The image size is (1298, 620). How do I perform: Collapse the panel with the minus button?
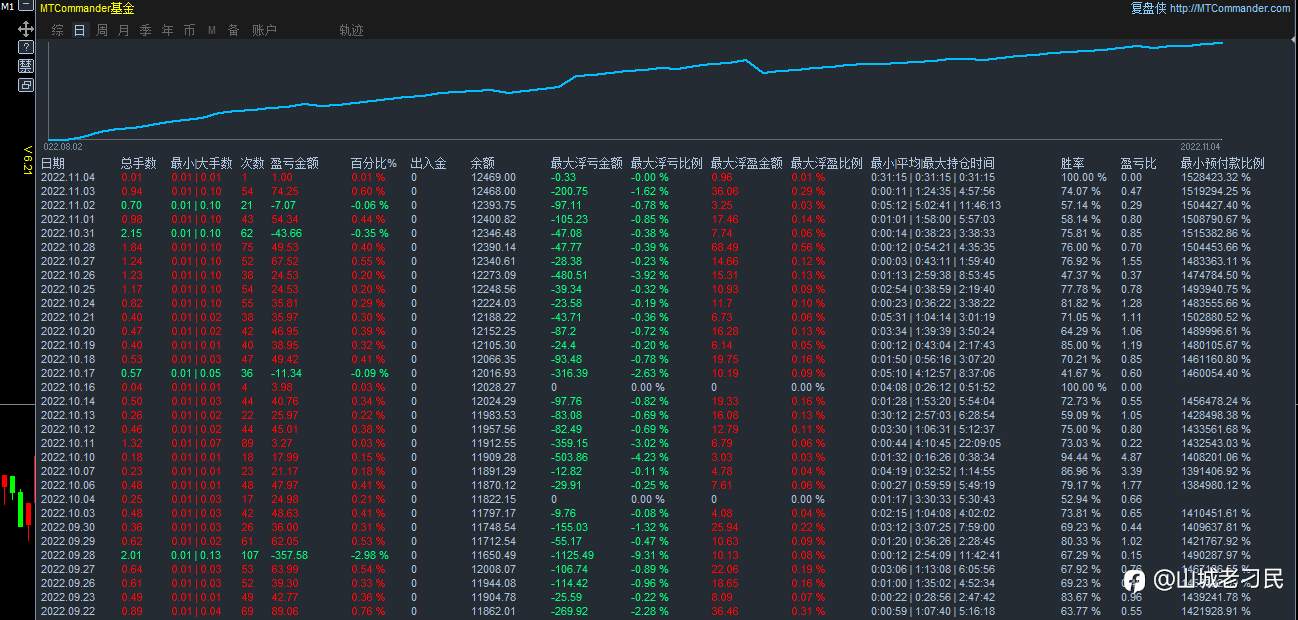pos(26,7)
